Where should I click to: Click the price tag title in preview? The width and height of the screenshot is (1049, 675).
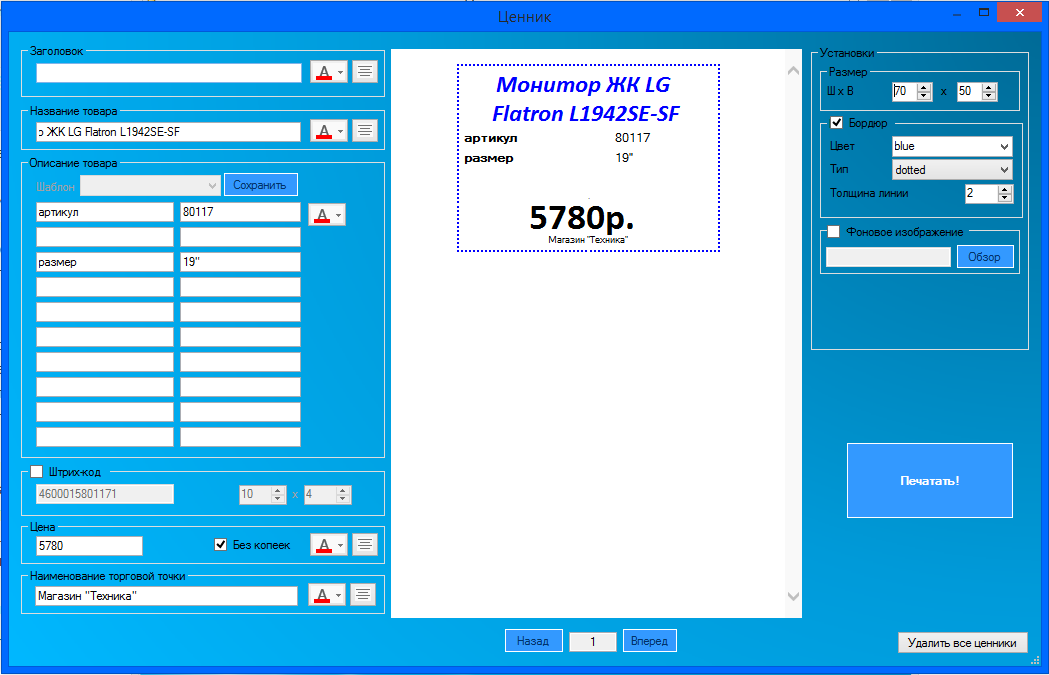coord(586,99)
